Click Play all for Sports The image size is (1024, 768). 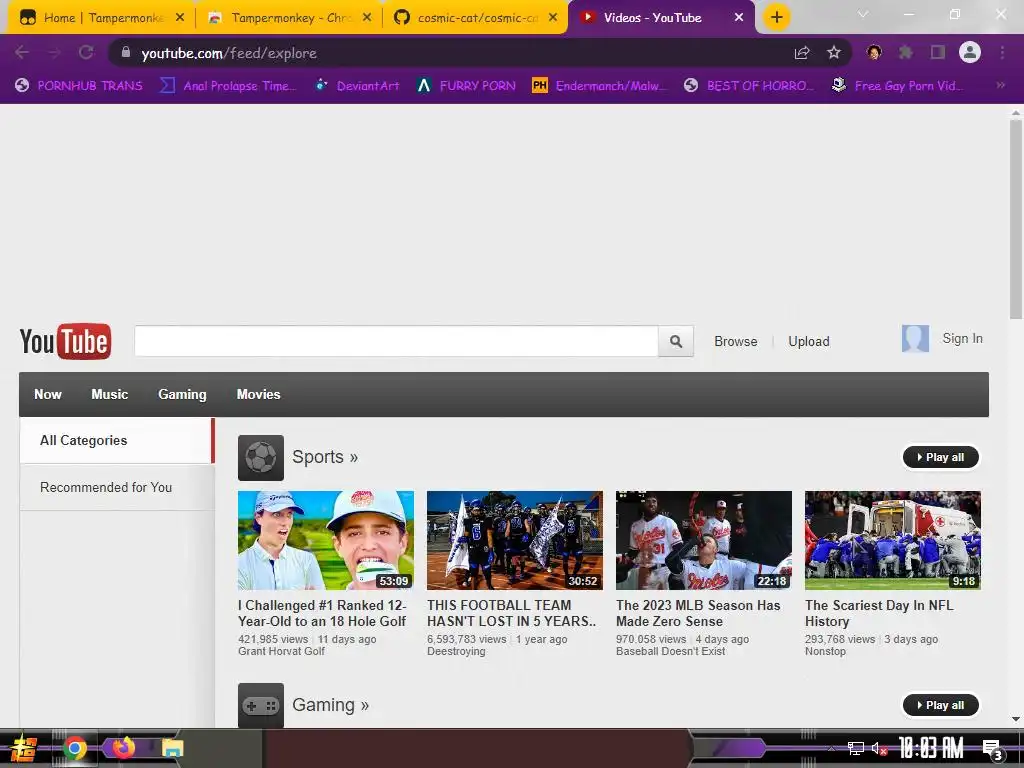[940, 457]
